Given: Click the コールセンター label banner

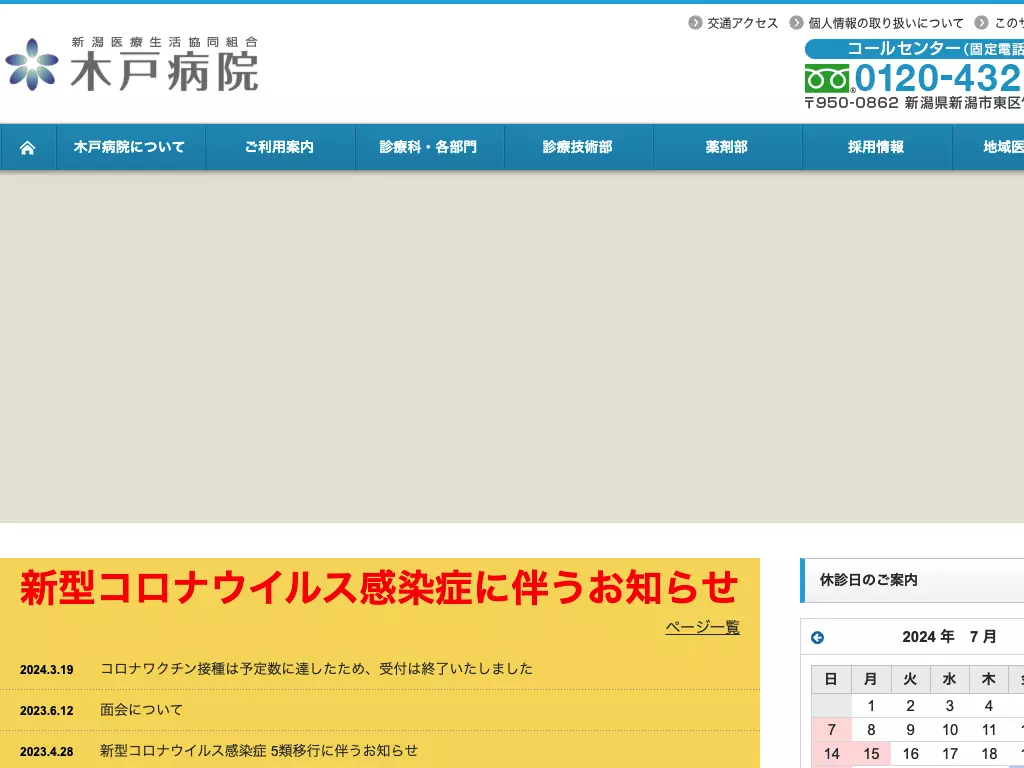Looking at the screenshot, I should click(914, 49).
